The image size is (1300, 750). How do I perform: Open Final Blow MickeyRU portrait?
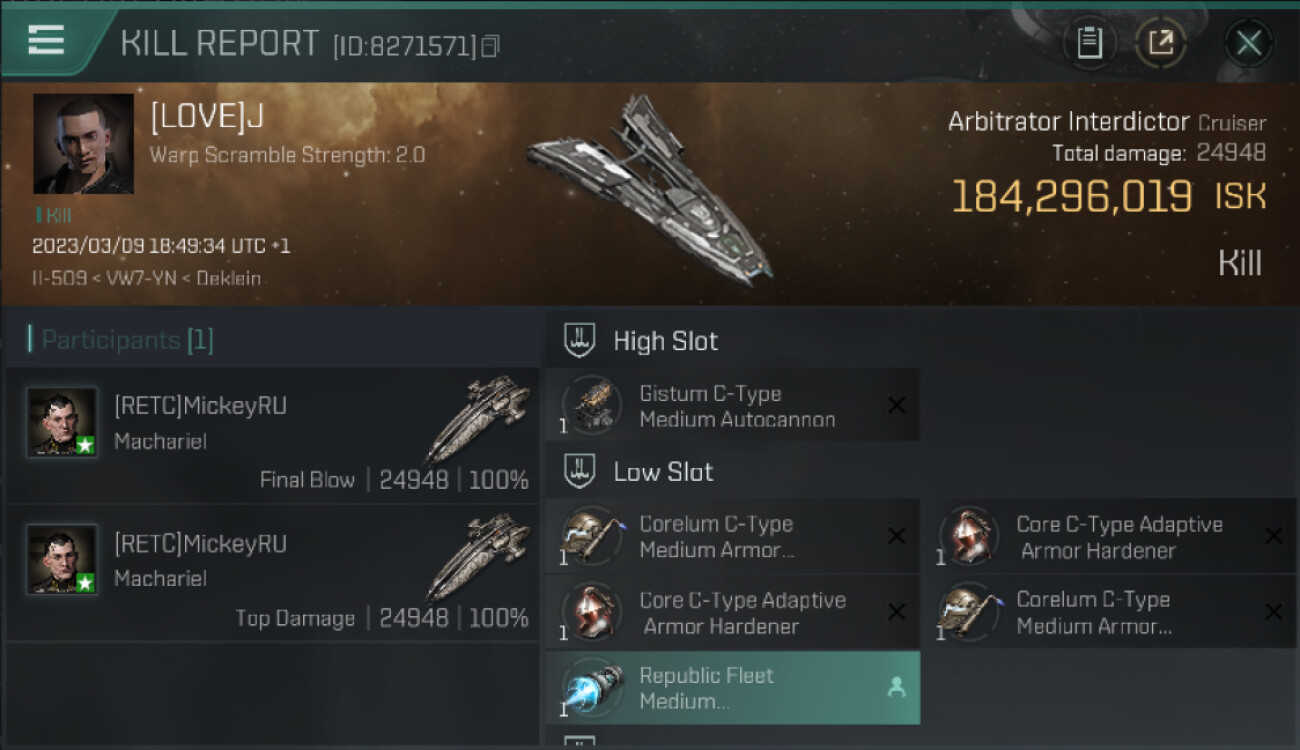[62, 422]
